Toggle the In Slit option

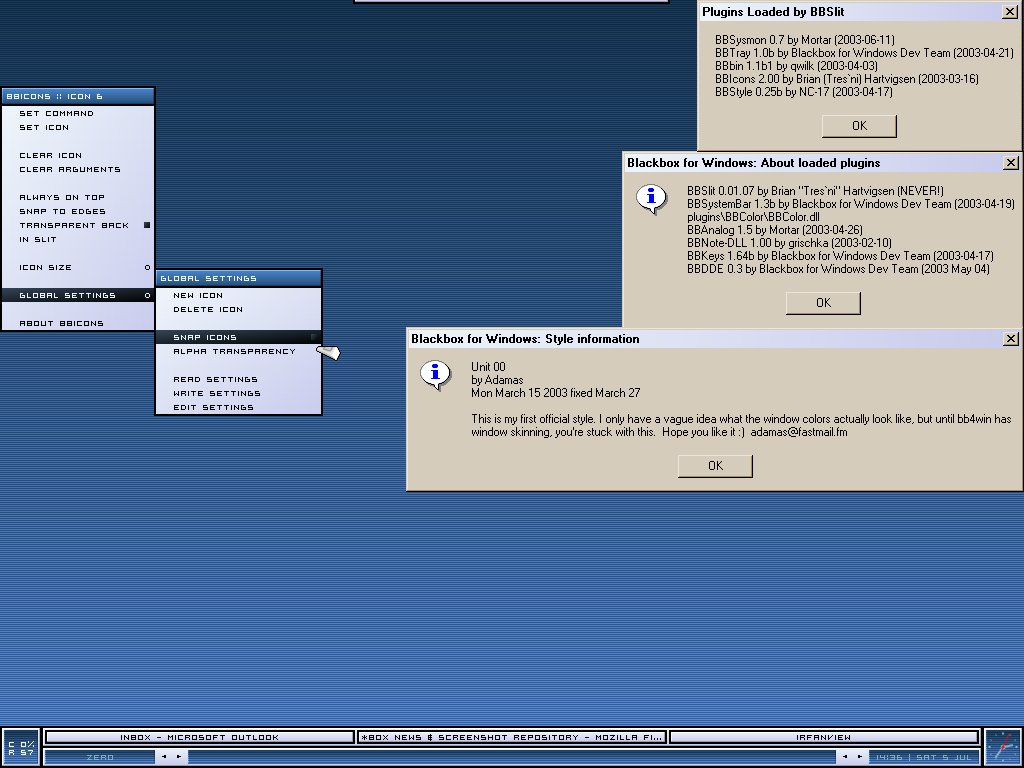click(78, 240)
